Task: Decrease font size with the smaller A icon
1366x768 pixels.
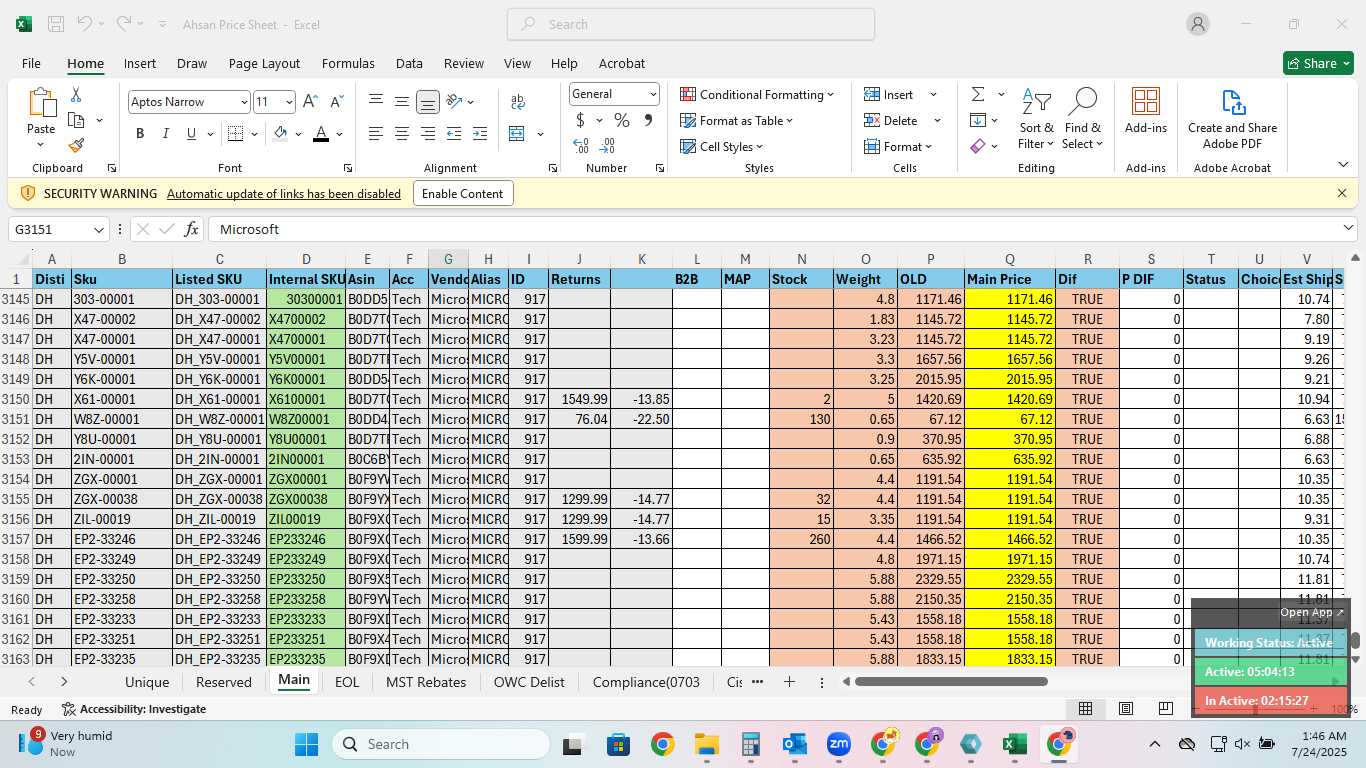Action: 336,102
